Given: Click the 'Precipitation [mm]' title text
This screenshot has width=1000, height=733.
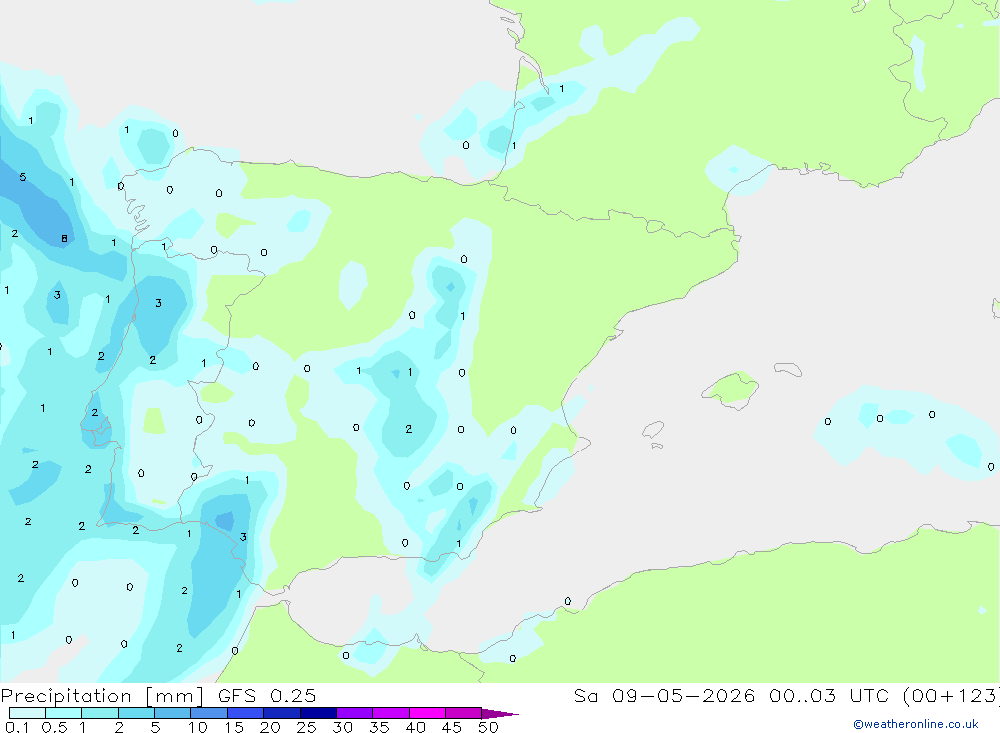Looking at the screenshot, I should tap(103, 696).
